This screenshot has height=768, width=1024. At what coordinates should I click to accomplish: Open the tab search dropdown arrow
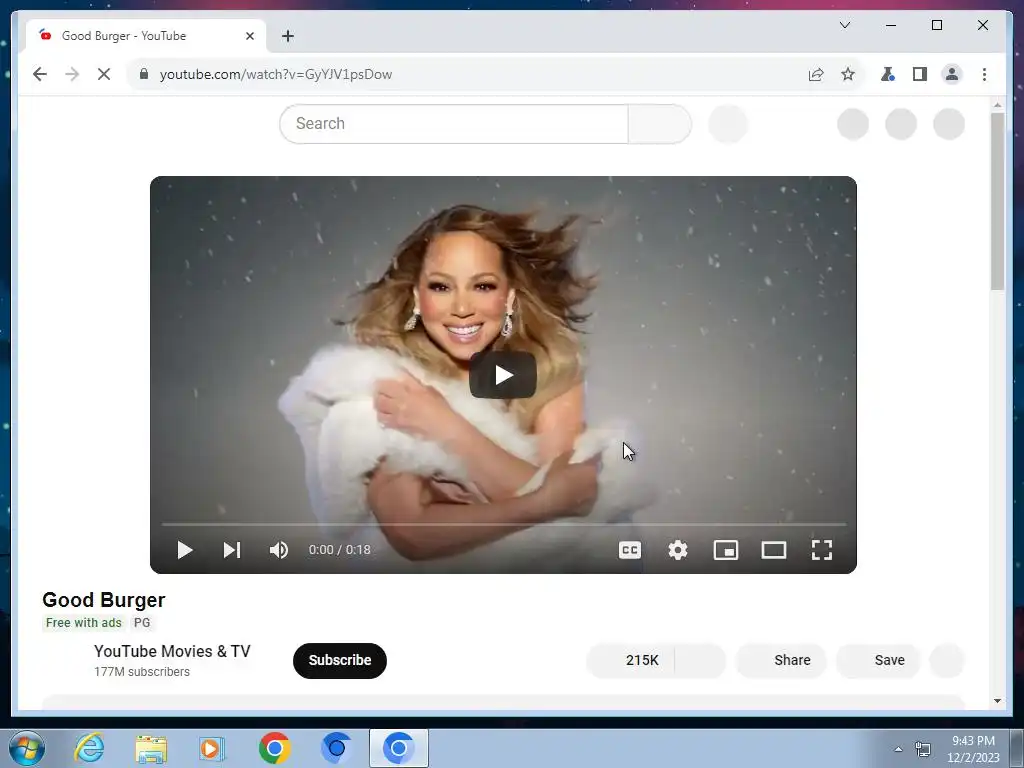tap(844, 25)
